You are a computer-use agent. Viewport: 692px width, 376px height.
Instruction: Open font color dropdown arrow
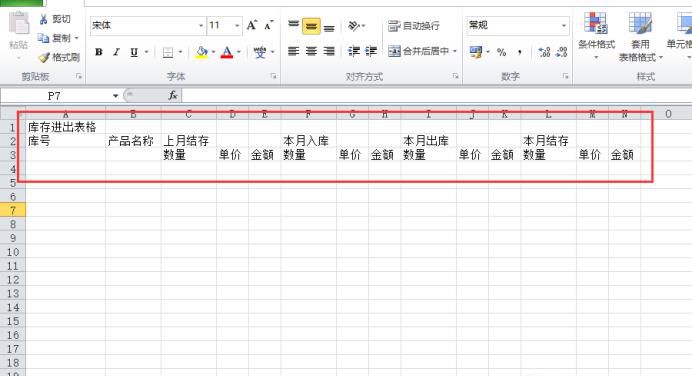point(239,52)
